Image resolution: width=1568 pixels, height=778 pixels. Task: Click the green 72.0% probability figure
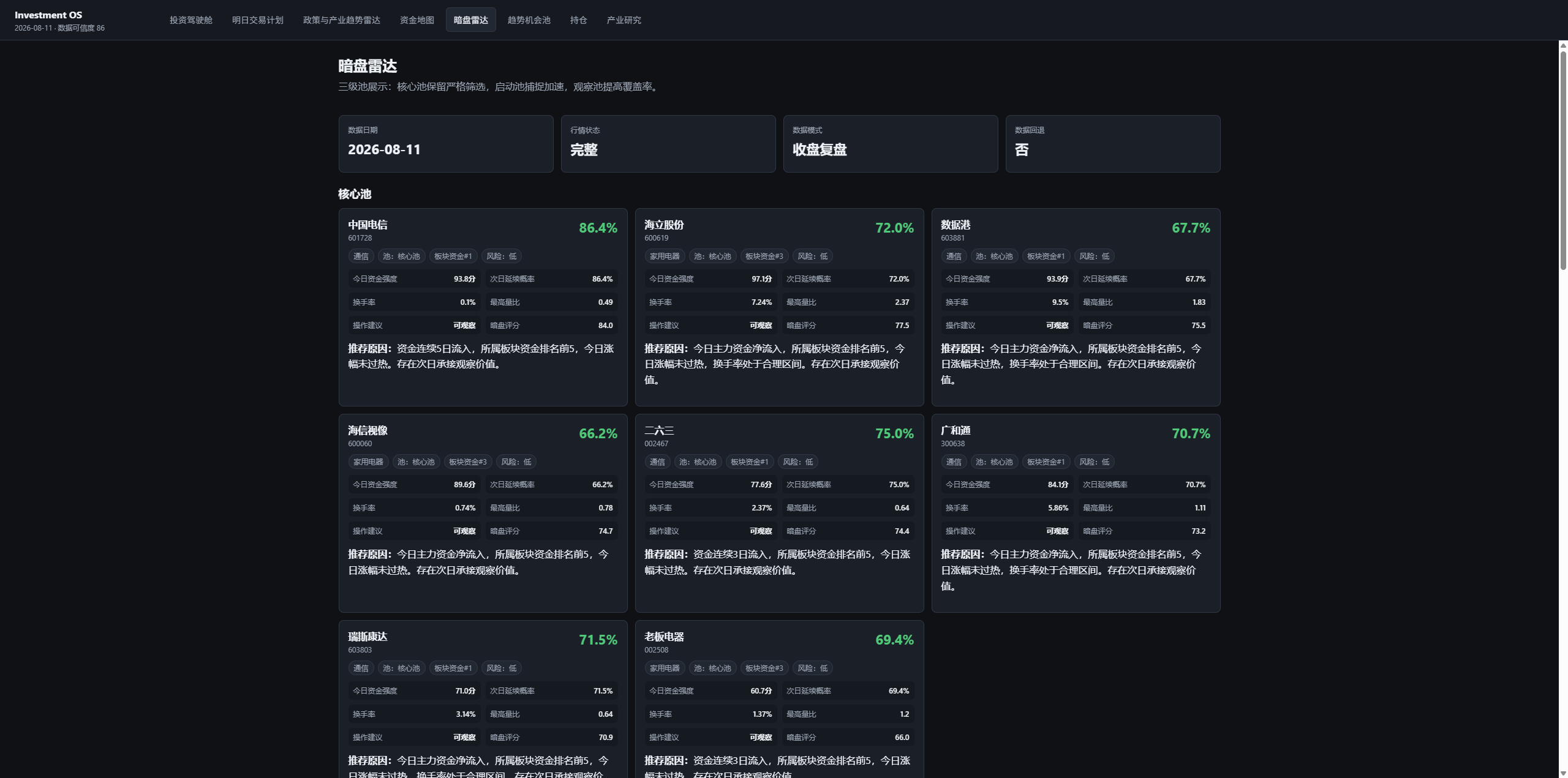click(x=894, y=228)
